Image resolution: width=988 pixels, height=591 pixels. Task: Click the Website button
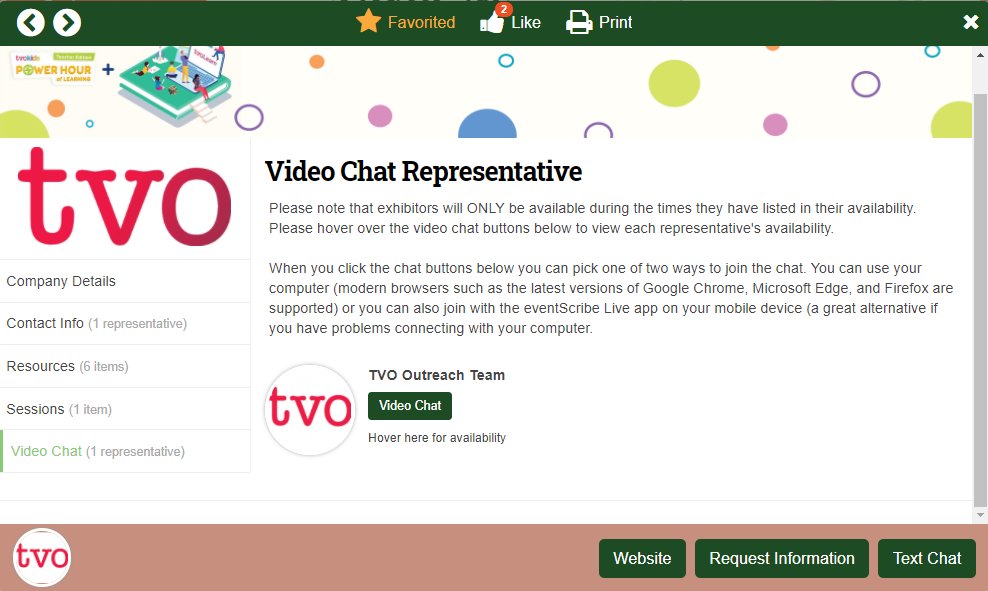point(642,558)
